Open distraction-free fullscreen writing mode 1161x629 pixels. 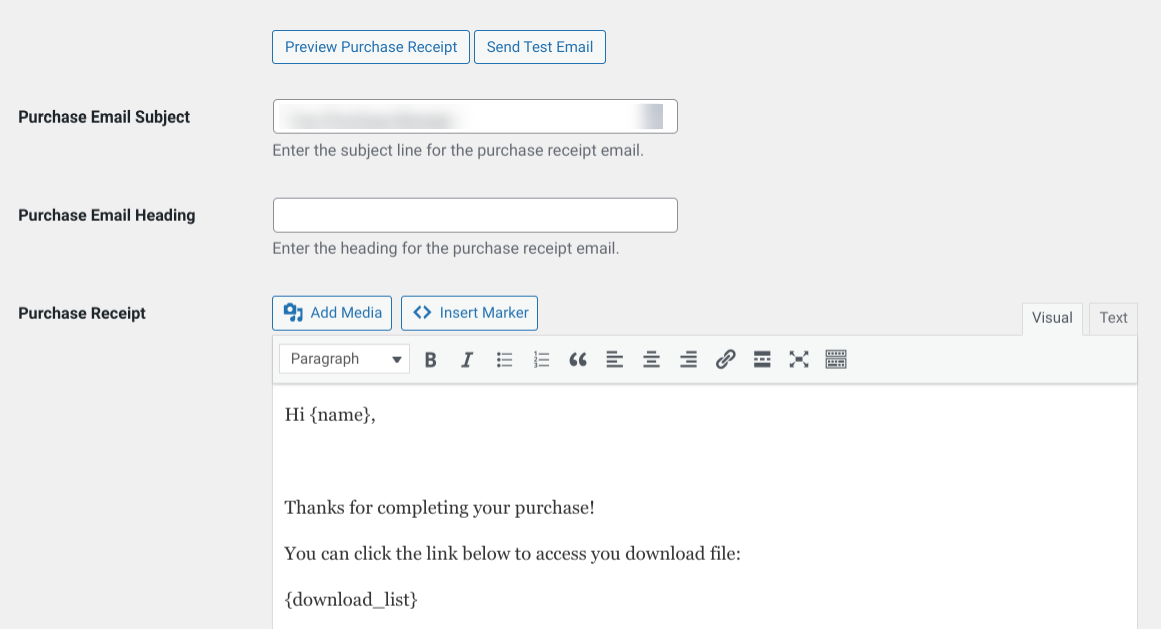click(x=798, y=359)
